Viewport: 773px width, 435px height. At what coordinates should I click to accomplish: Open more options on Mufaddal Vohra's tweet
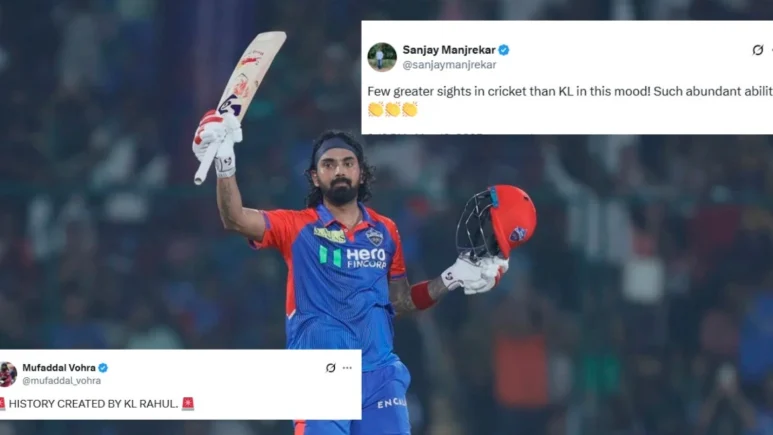pyautogui.click(x=347, y=368)
